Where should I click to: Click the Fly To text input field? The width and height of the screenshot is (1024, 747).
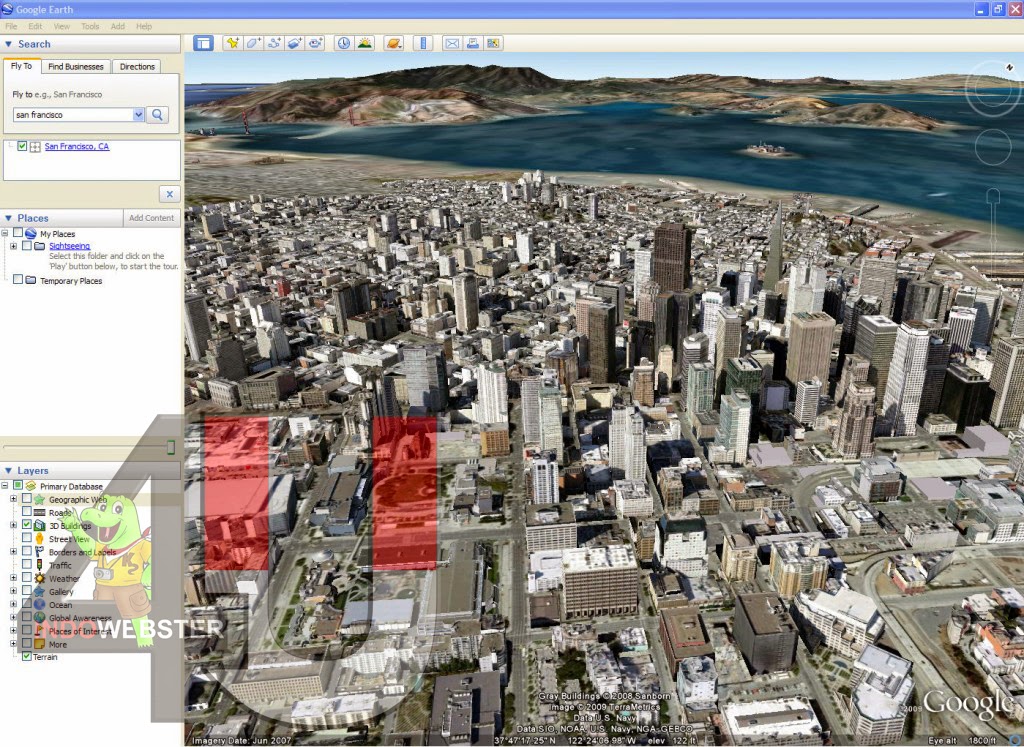click(72, 115)
